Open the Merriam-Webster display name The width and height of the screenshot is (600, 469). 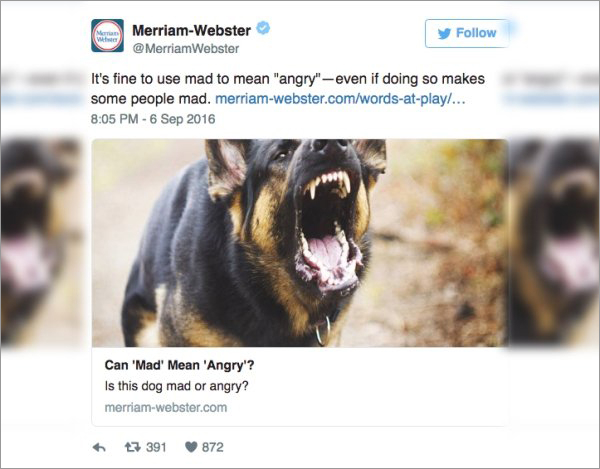(x=191, y=30)
